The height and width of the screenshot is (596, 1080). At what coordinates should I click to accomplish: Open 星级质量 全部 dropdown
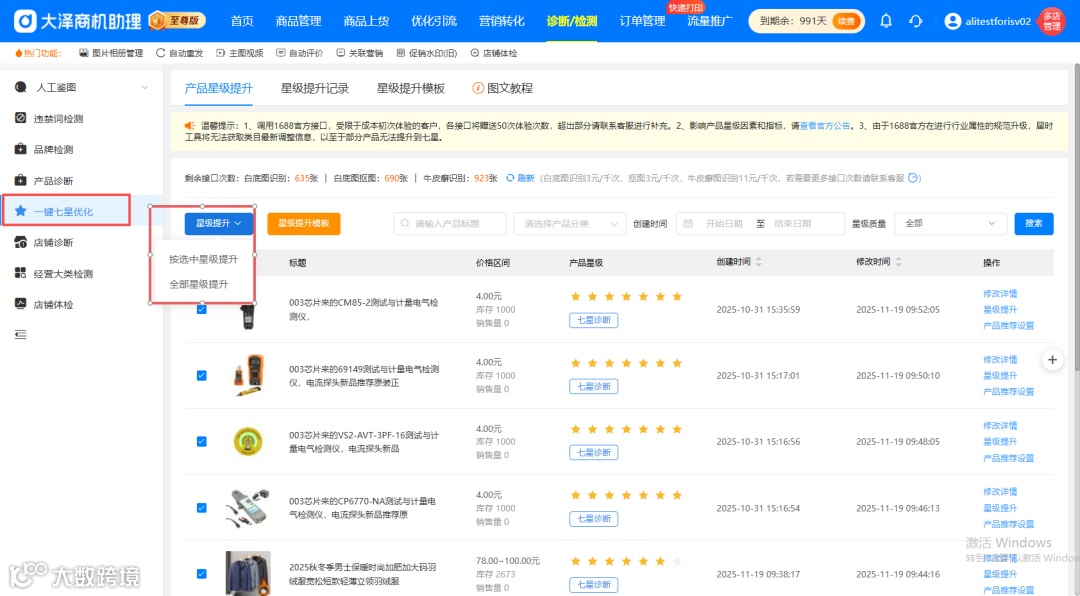tap(951, 224)
